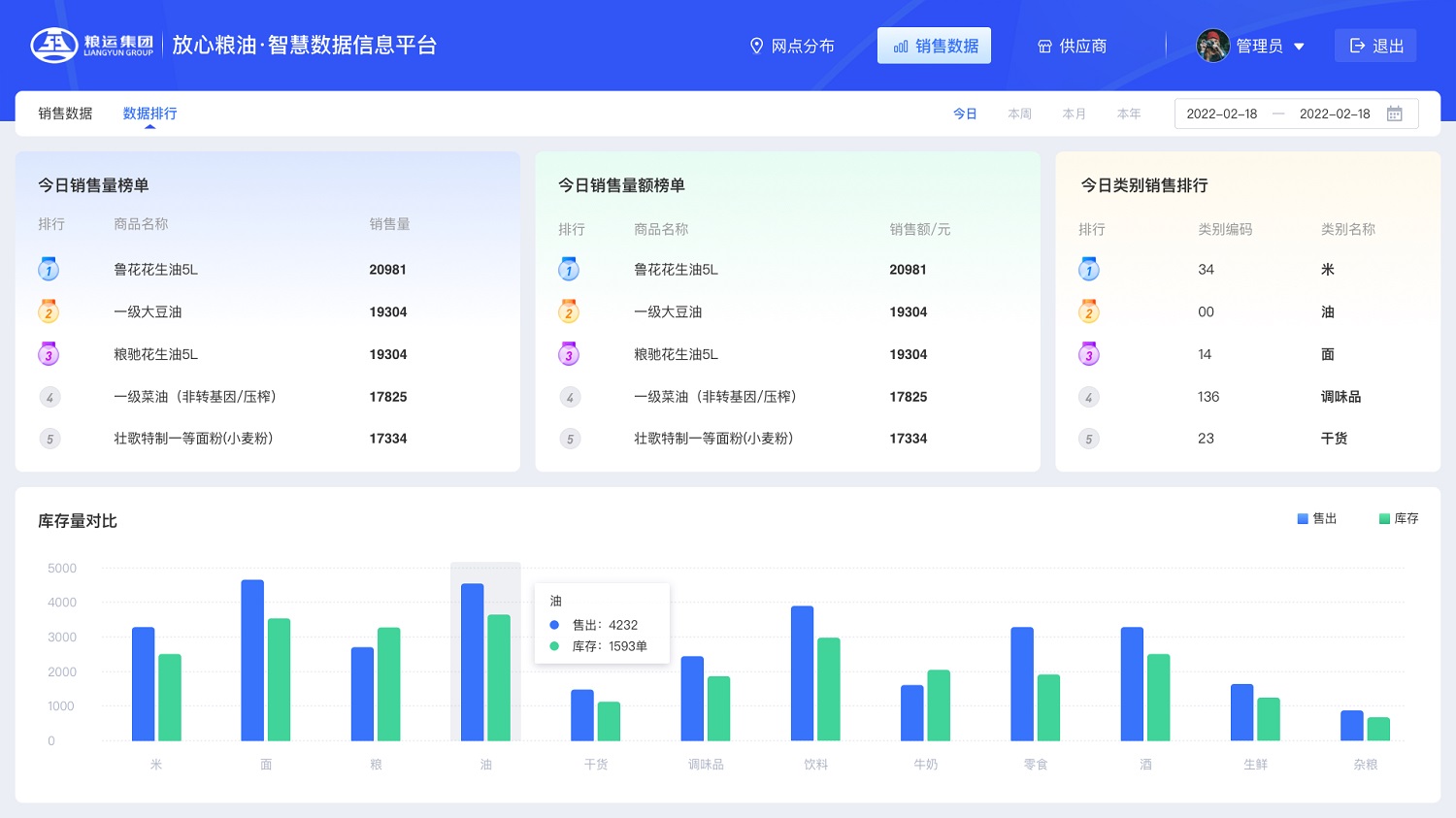Click the bronze medal in 今日类别销售排行

click(x=1088, y=354)
